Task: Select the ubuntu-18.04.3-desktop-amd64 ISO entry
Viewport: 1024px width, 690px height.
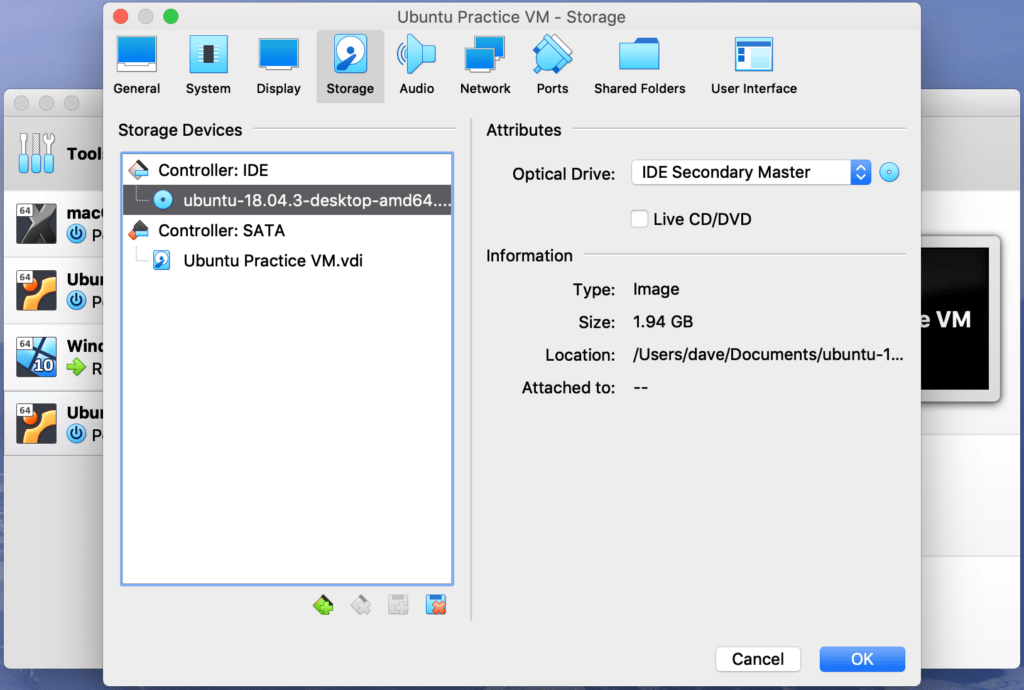Action: (x=287, y=200)
